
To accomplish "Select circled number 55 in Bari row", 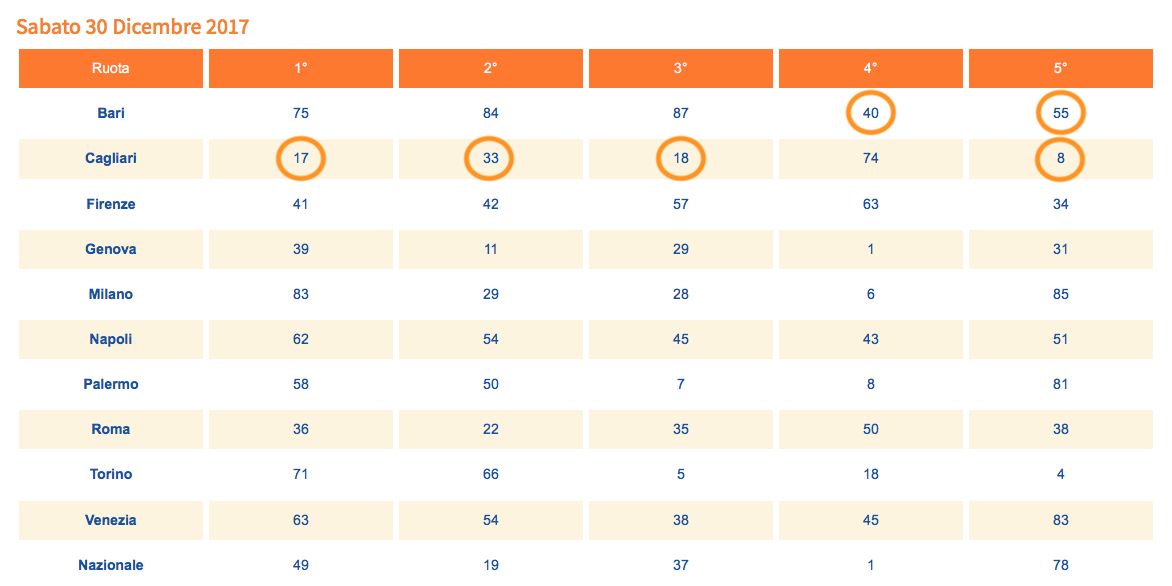I will (x=1061, y=113).
